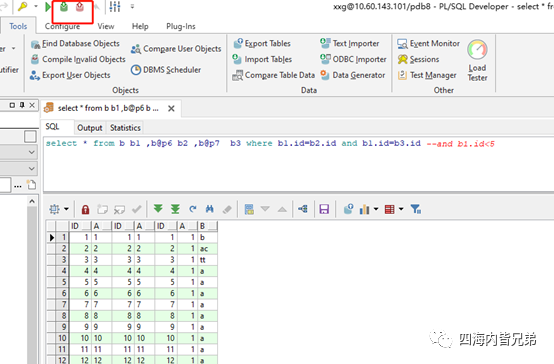Viewport: 554px width, 364px height.
Task: Click the eraser Clear record icon
Action: tap(227, 209)
